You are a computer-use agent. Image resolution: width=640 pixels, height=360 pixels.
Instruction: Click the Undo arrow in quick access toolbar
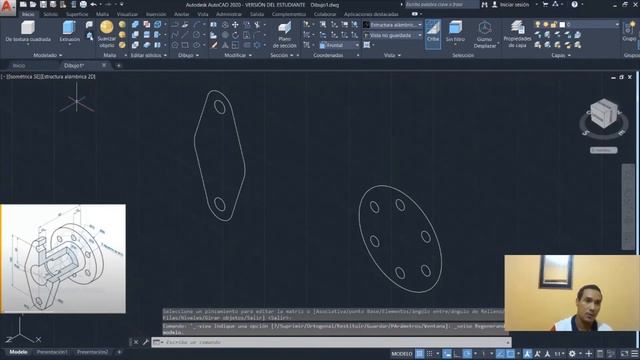coord(94,4)
